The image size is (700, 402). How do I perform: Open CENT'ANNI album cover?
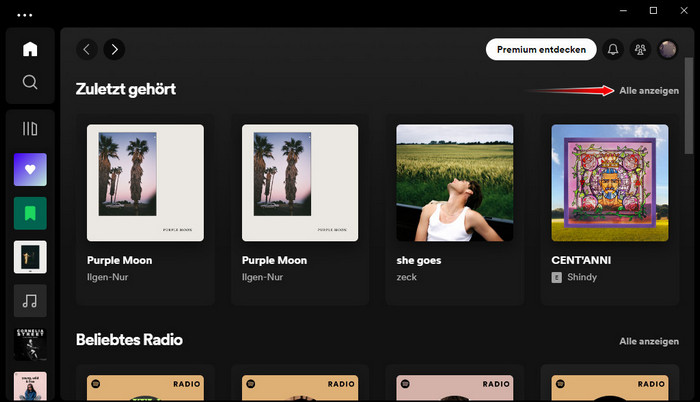tap(610, 183)
